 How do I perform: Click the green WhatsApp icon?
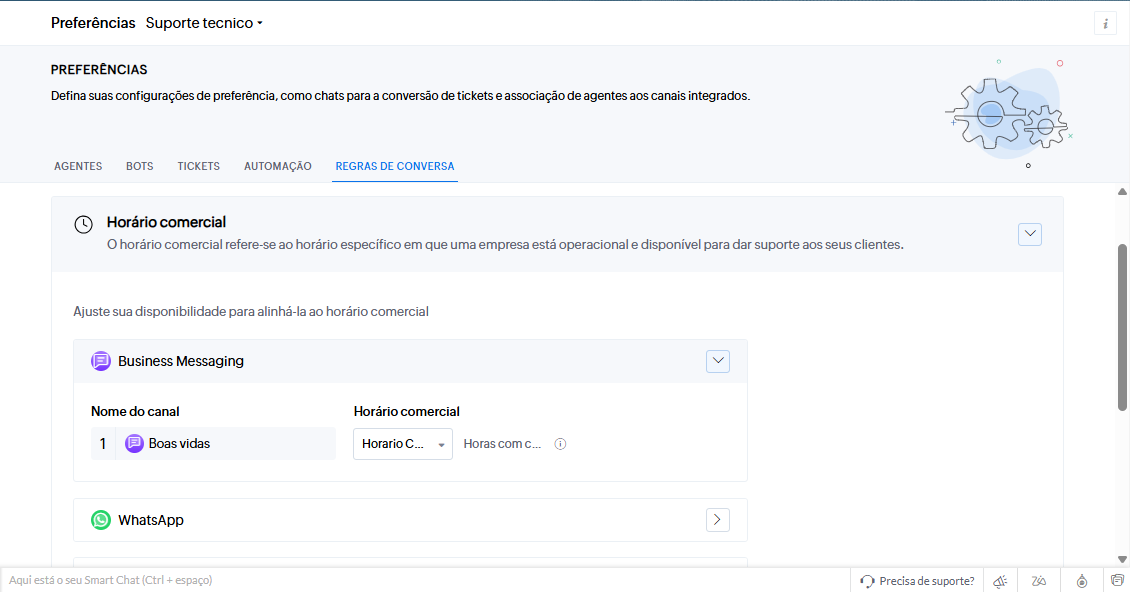coord(101,520)
